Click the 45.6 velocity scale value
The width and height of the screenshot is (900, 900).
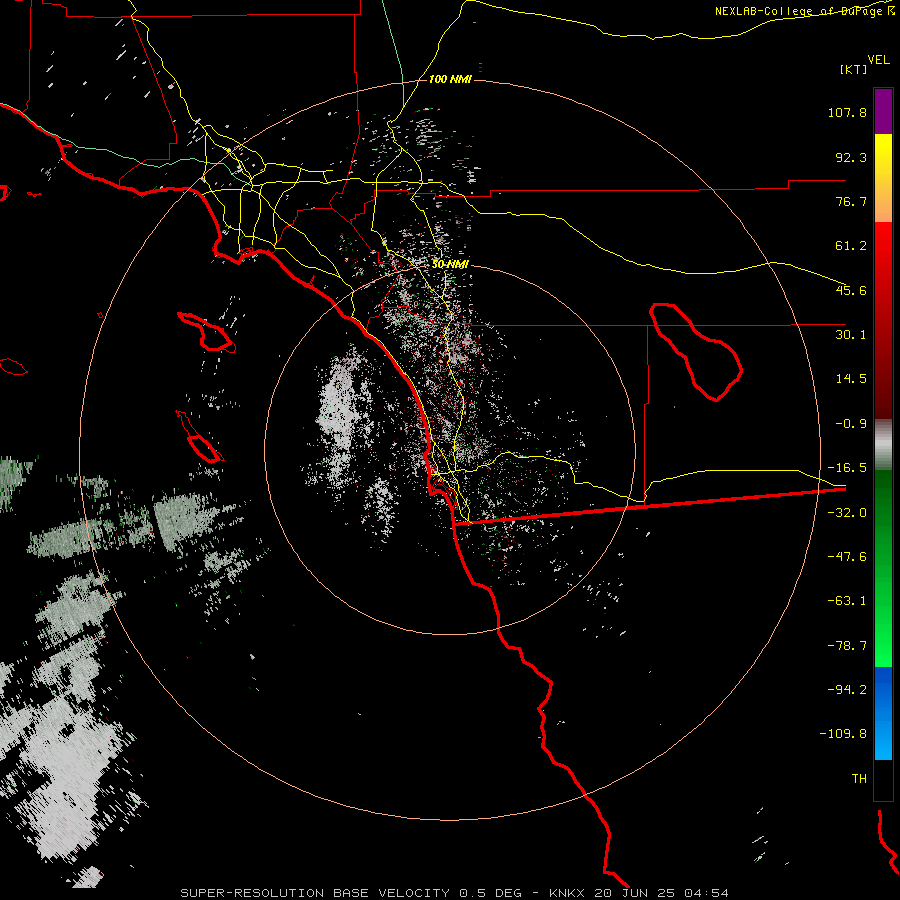851,290
